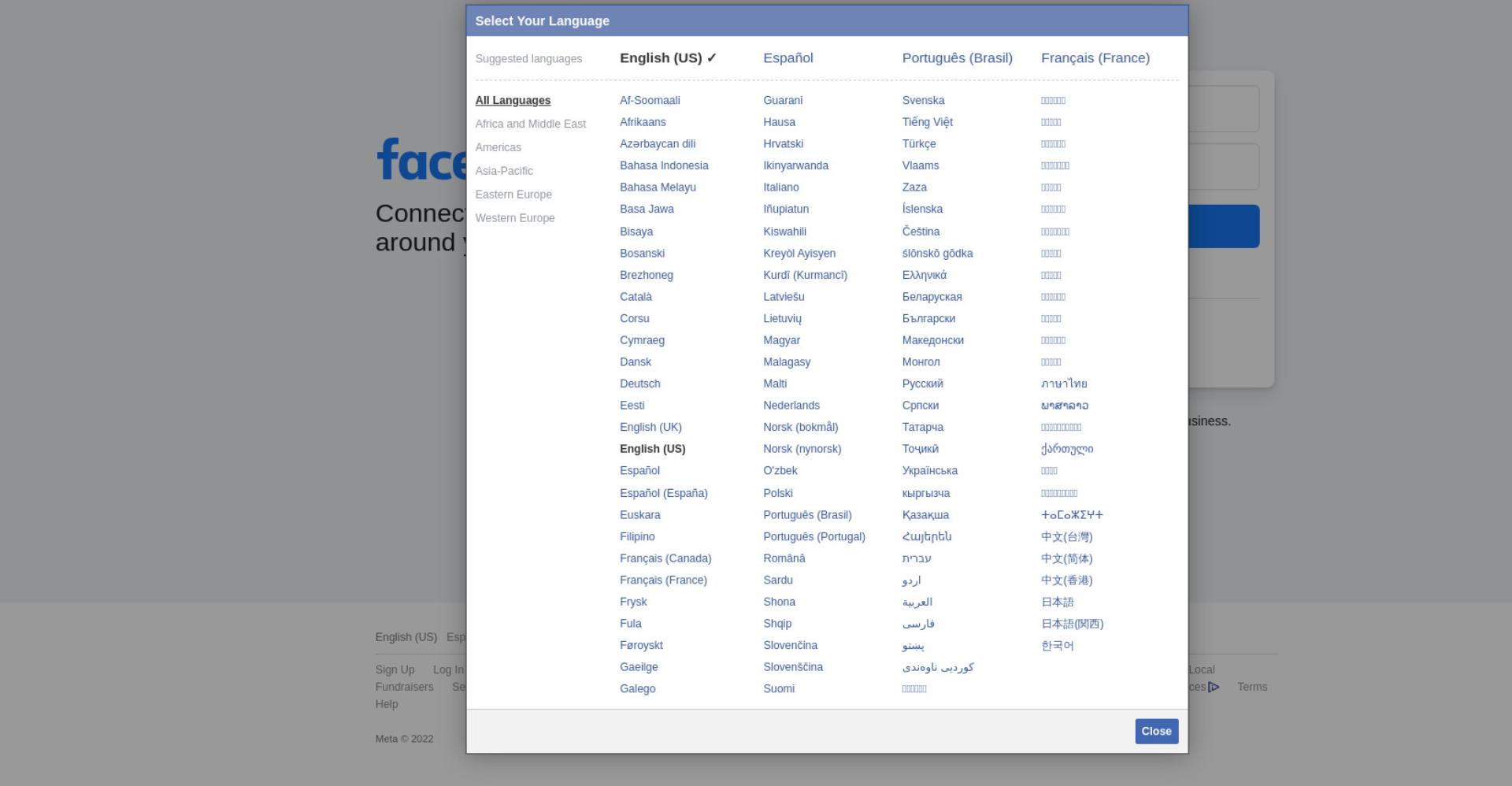
Task: Select Español (España)
Action: coord(663,493)
